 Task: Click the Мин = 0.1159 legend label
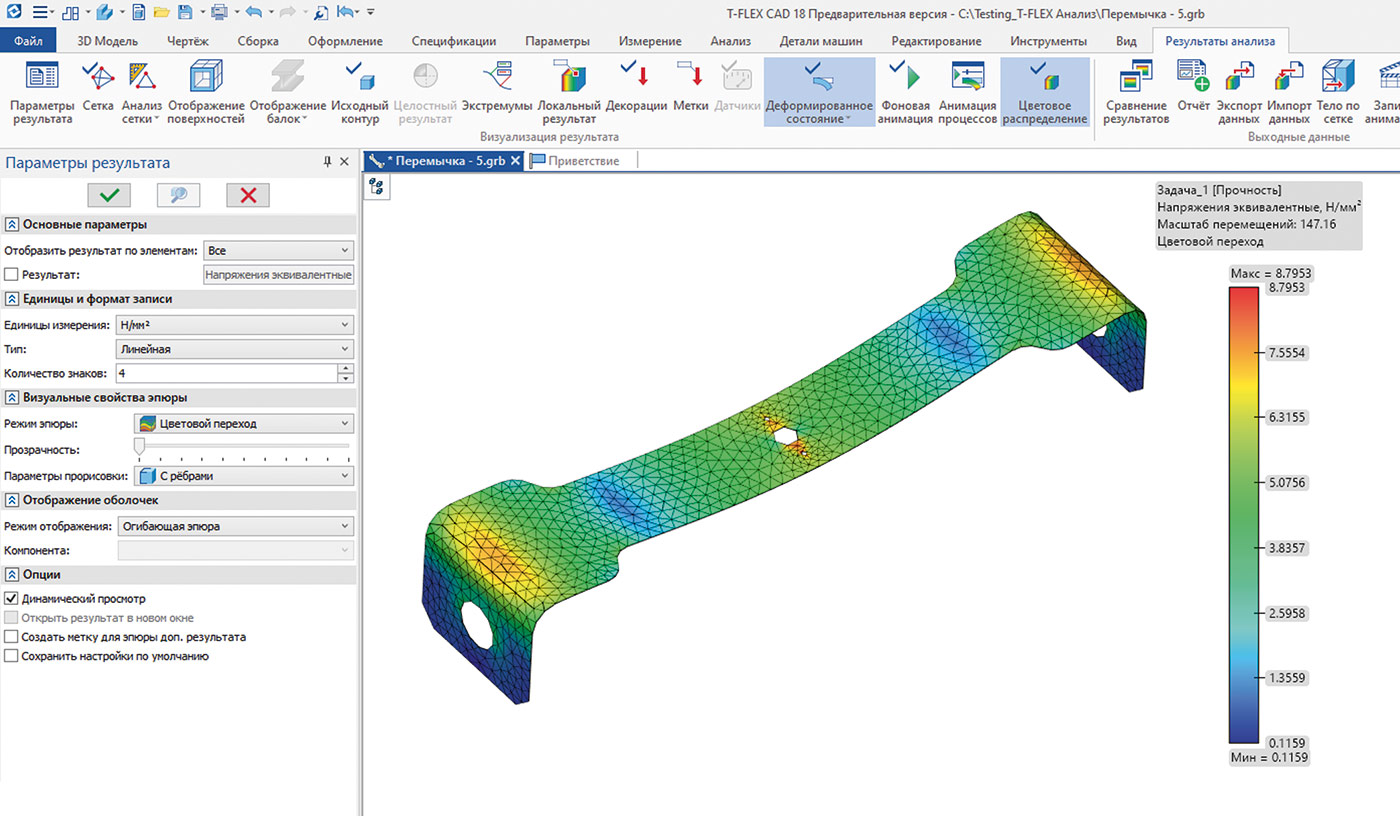1268,758
